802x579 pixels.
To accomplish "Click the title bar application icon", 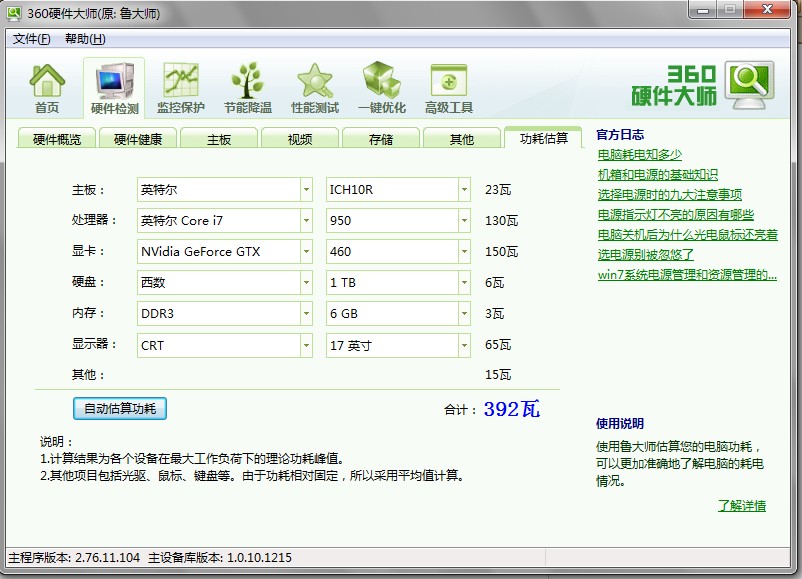I will (x=14, y=13).
